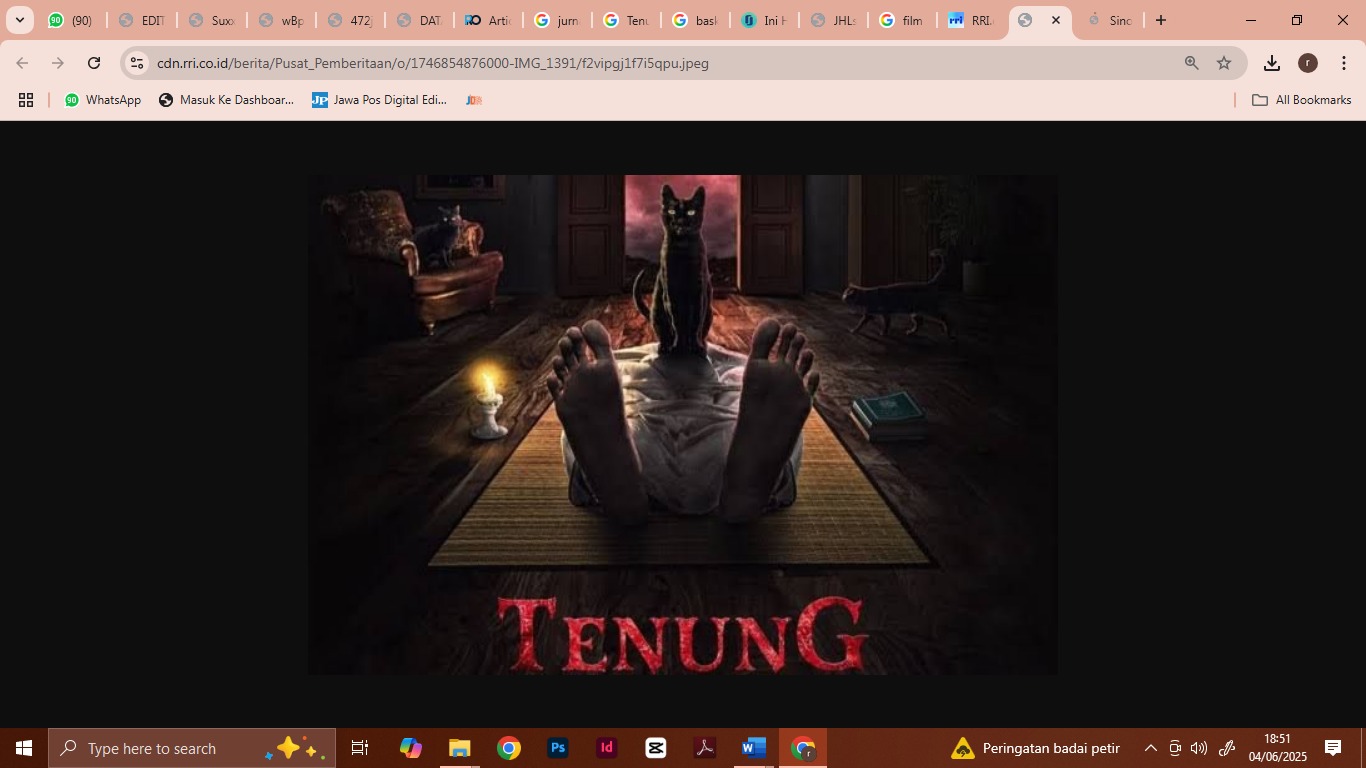
Task: Mute audio via the speaker icon
Action: [1198, 747]
